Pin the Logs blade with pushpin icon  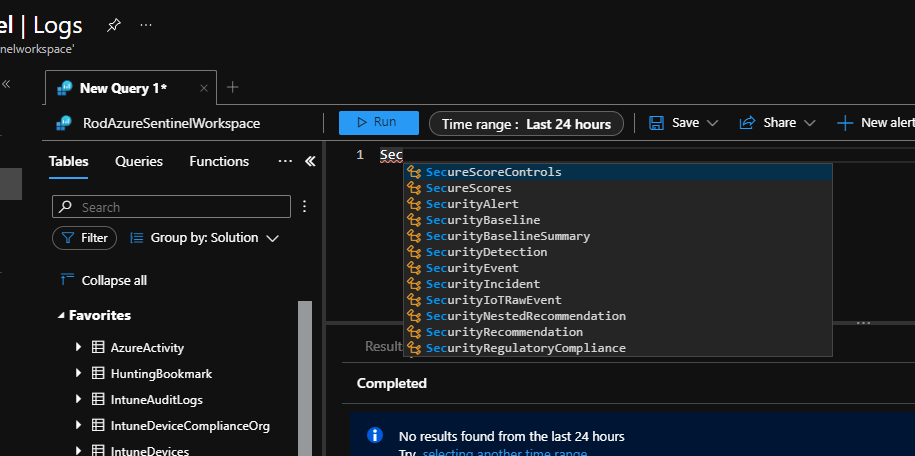pos(114,25)
